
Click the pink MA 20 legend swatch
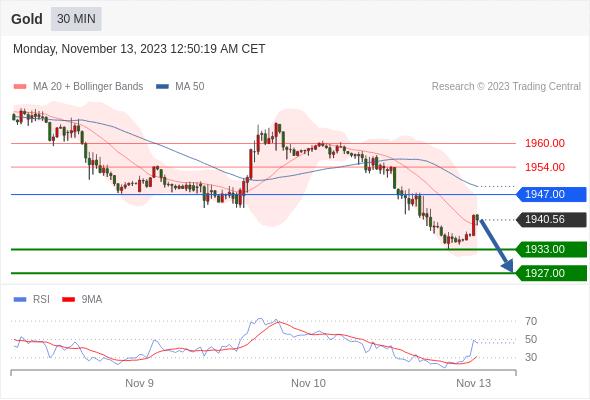pos(20,87)
